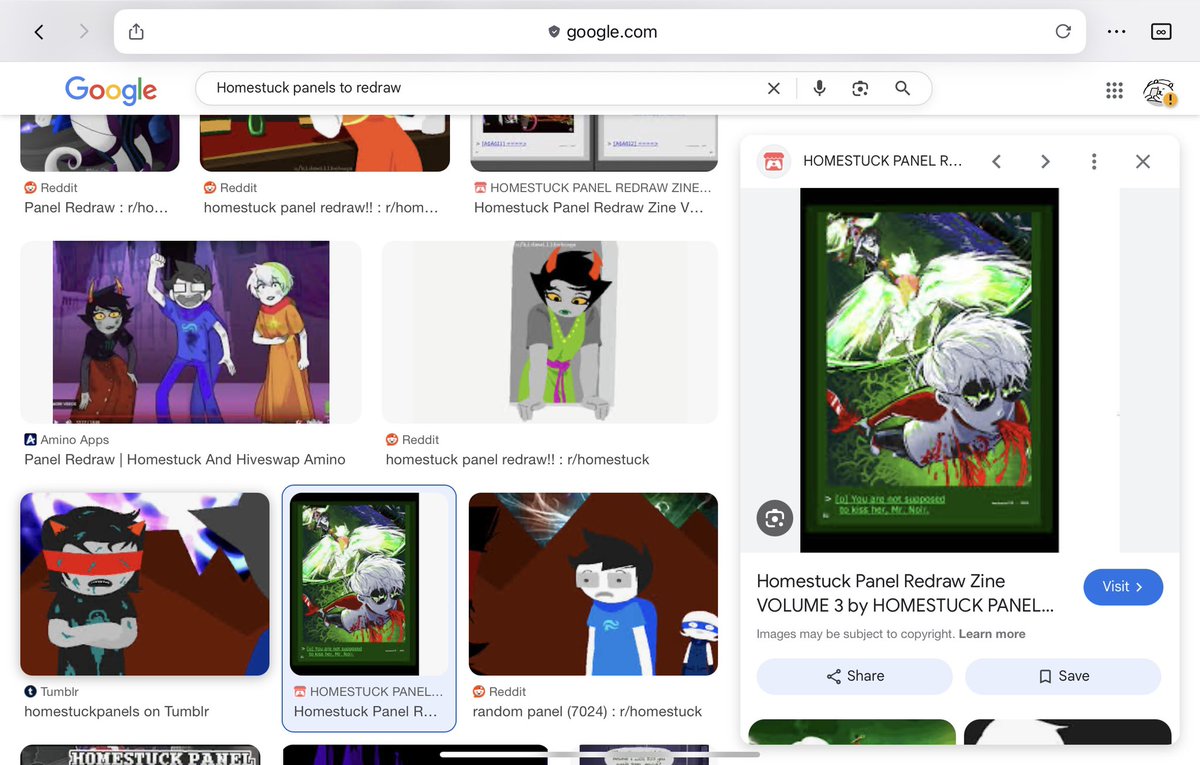Image resolution: width=1200 pixels, height=765 pixels.
Task: Show previous image in preview panel
Action: [996, 161]
